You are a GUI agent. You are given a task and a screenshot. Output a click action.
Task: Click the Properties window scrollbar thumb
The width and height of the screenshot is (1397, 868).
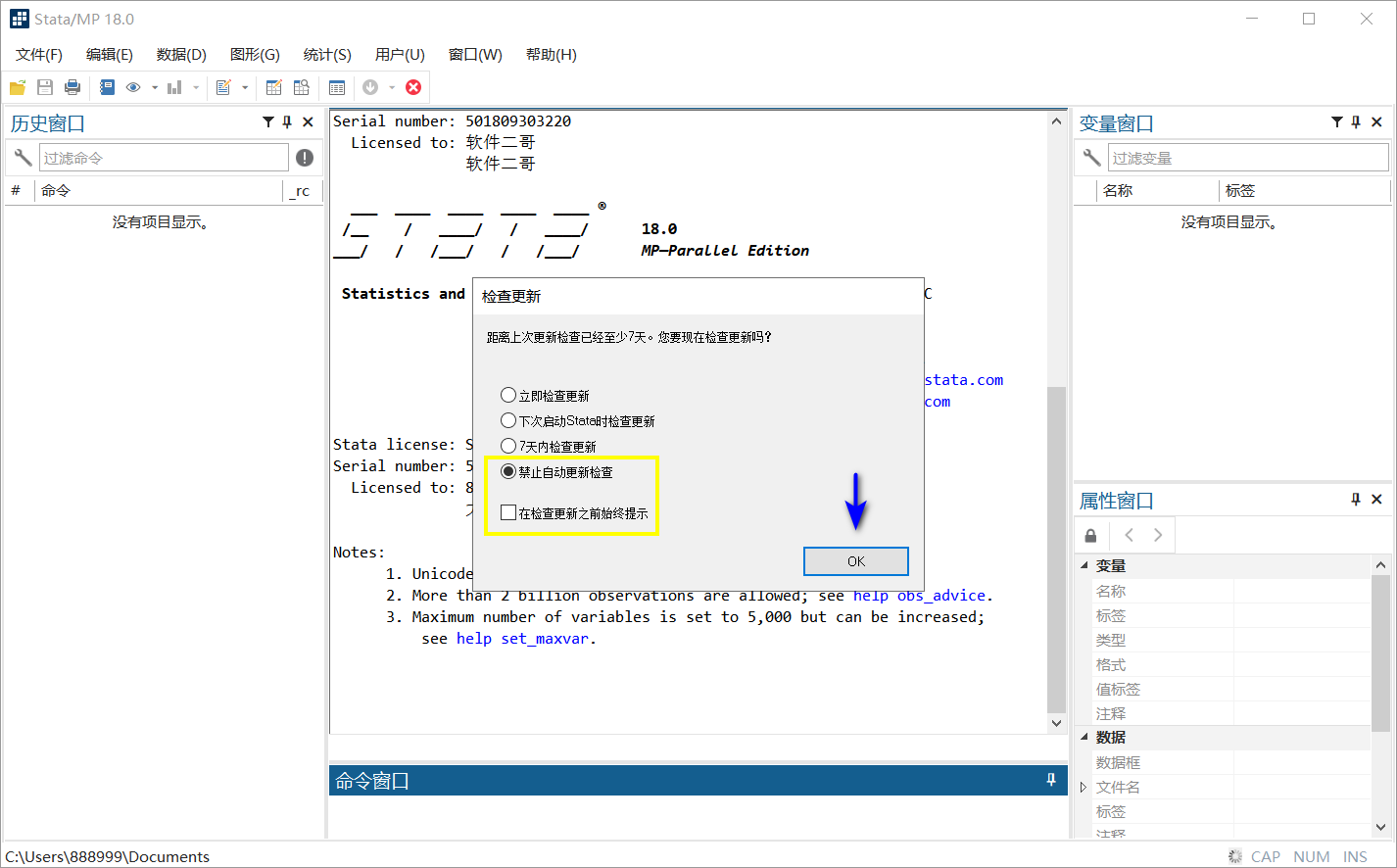click(1380, 653)
